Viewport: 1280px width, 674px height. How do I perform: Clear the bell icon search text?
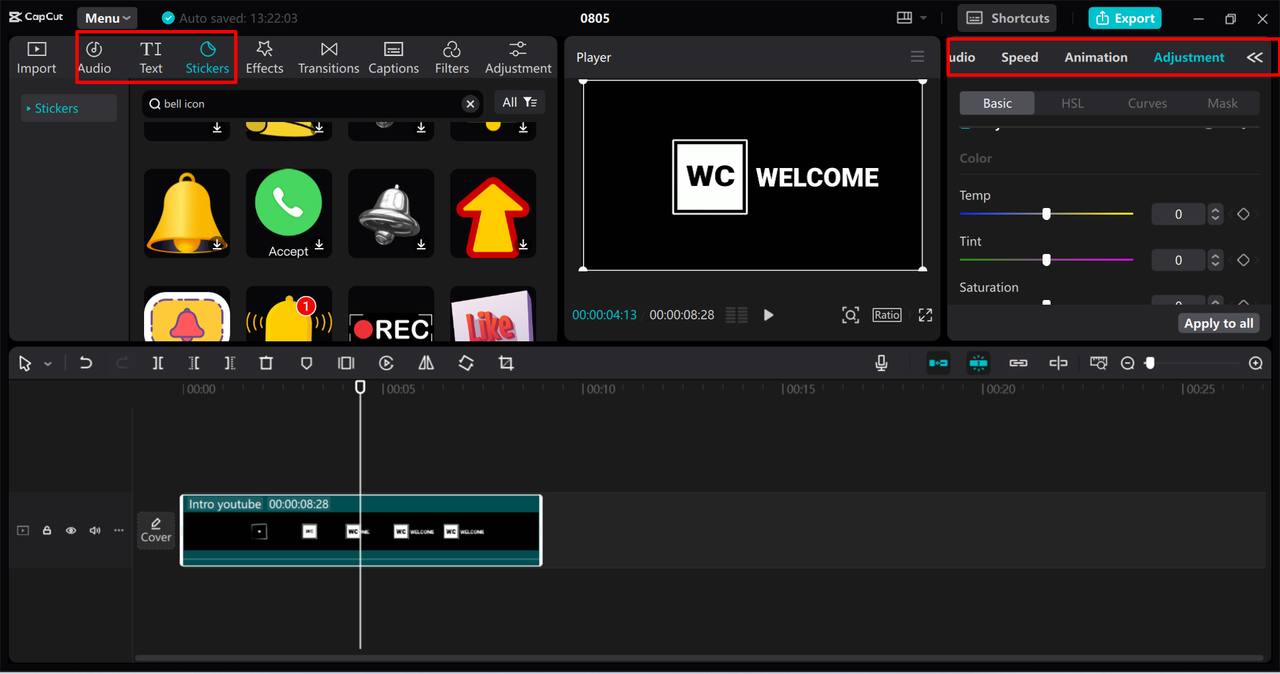pos(469,103)
